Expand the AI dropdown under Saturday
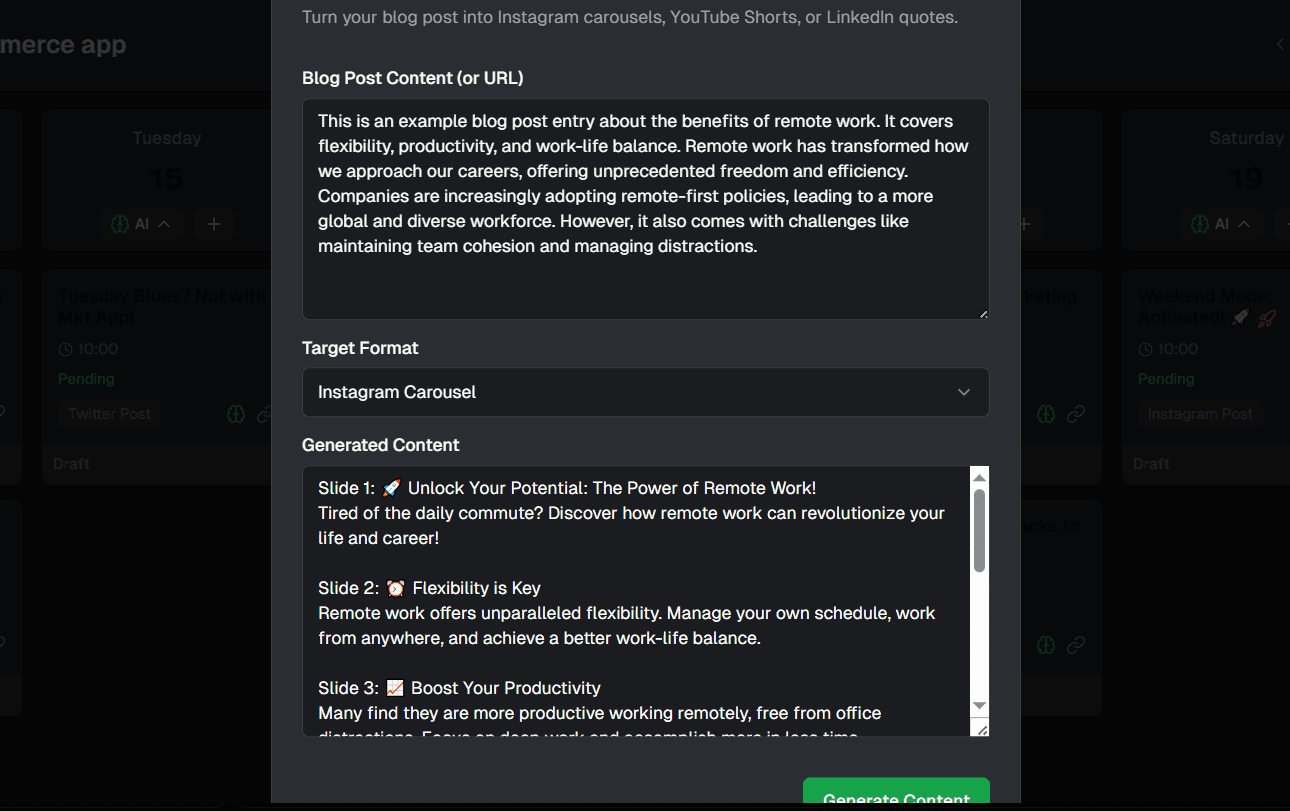Screen dimensions: 1290x811 pos(1222,224)
